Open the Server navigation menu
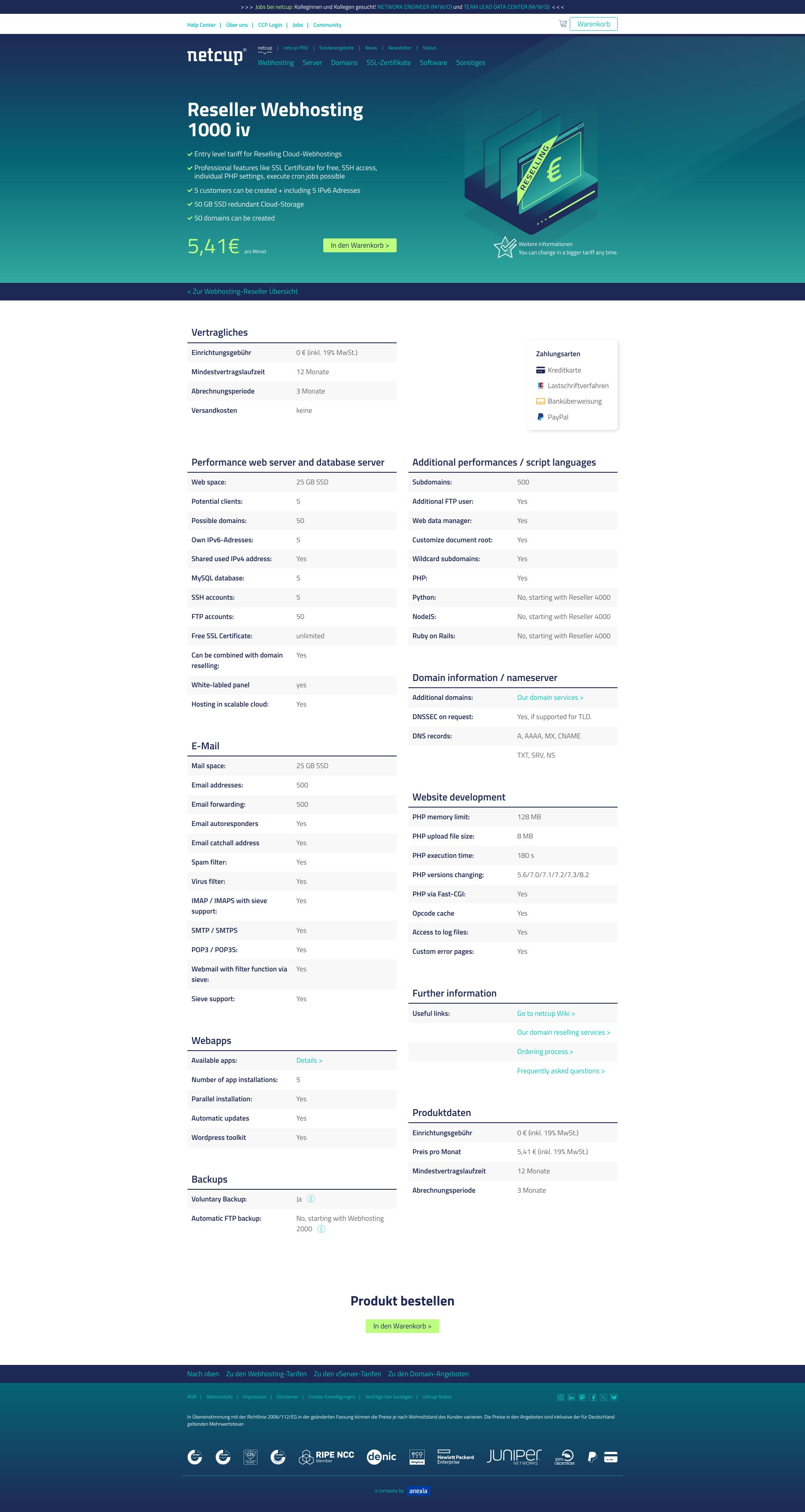Viewport: 805px width, 1512px height. pos(312,63)
